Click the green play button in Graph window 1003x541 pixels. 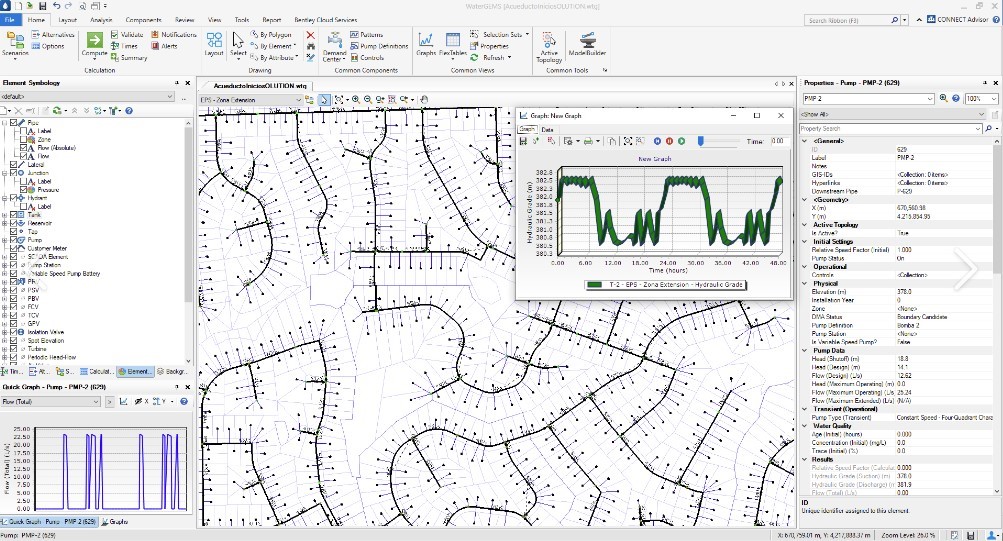tap(681, 141)
